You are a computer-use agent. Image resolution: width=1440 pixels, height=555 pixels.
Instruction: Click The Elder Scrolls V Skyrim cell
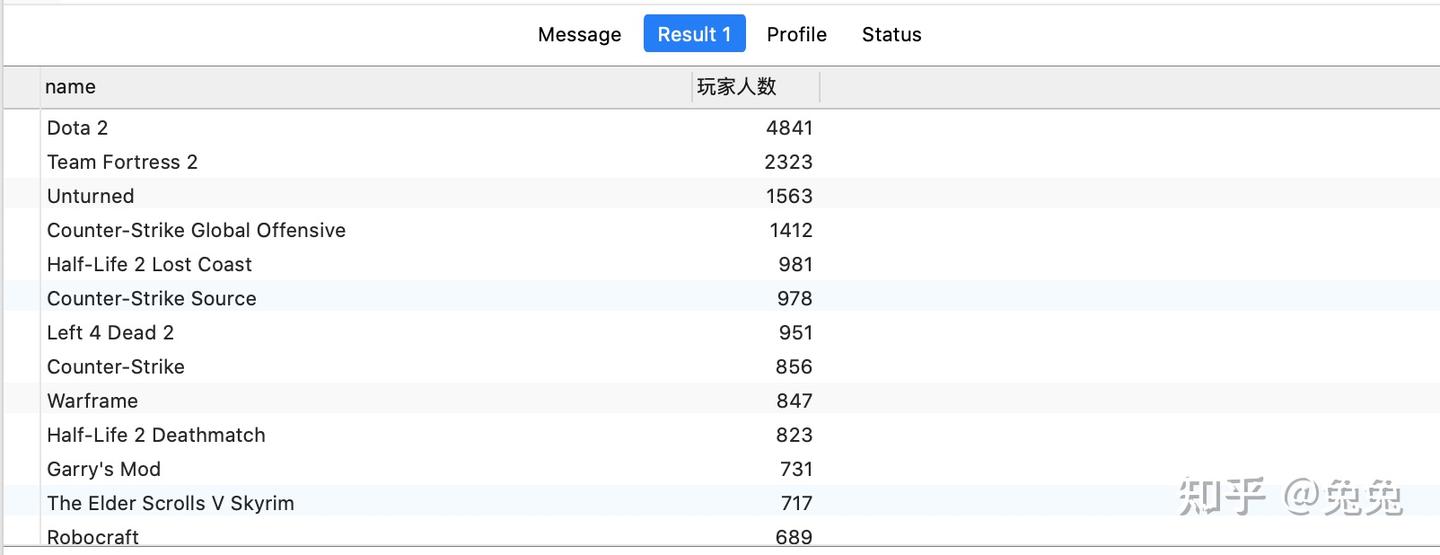click(170, 503)
